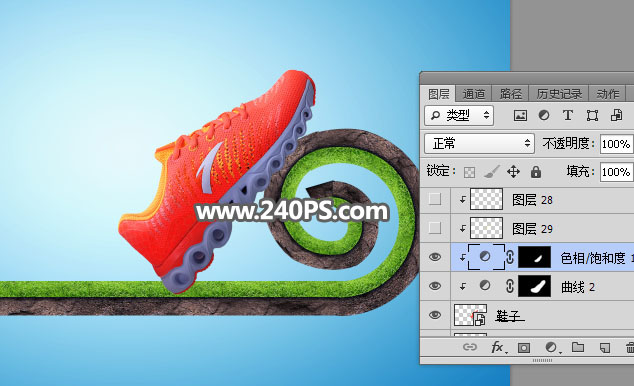Select 图层 28 layer thumbnail
The image size is (634, 386).
pos(486,199)
